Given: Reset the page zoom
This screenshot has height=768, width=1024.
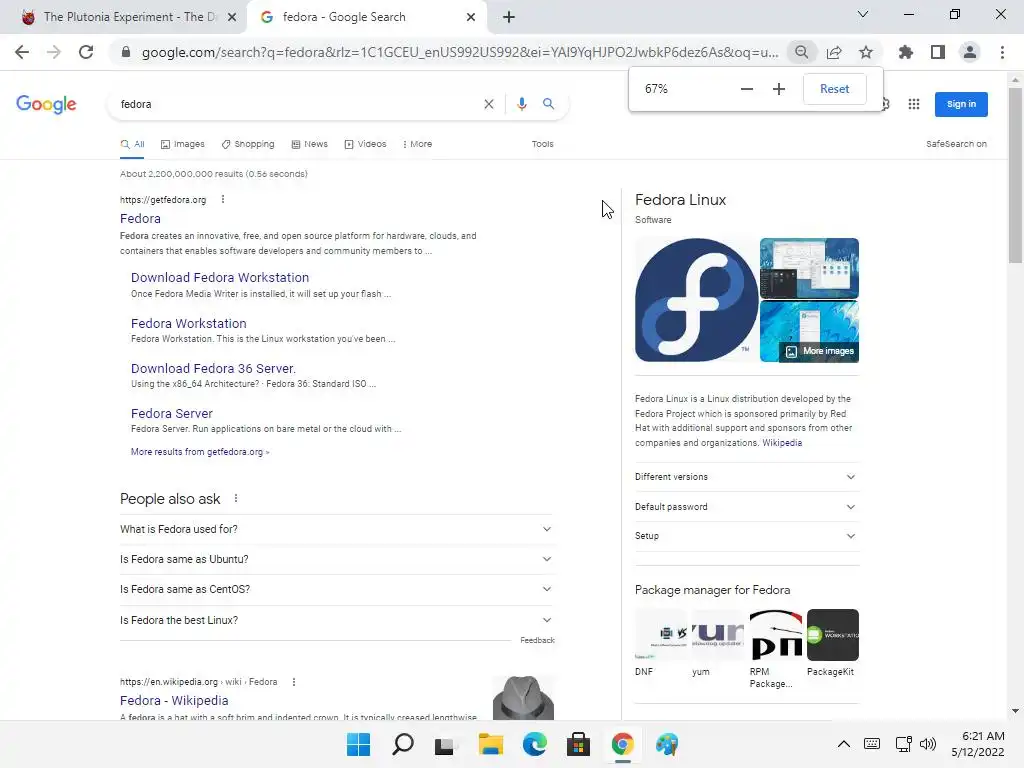Looking at the screenshot, I should pos(835,89).
